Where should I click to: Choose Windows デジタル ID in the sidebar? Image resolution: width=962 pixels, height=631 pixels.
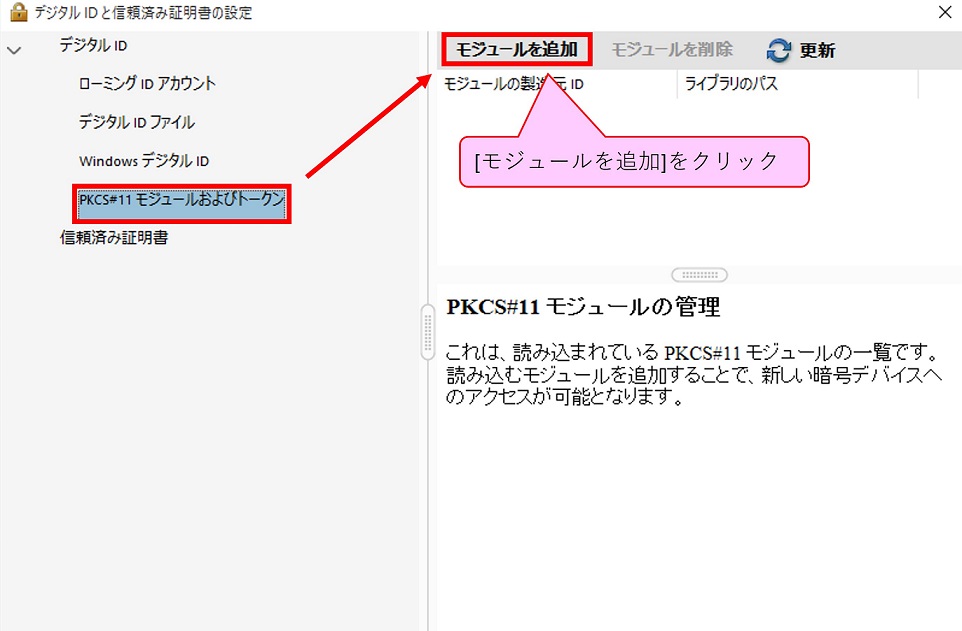(x=144, y=161)
